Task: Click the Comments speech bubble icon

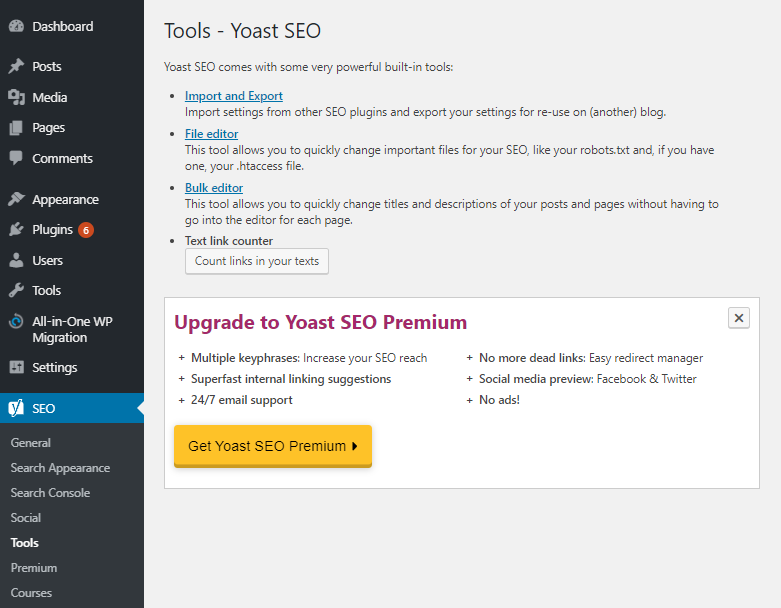Action: click(x=16, y=158)
